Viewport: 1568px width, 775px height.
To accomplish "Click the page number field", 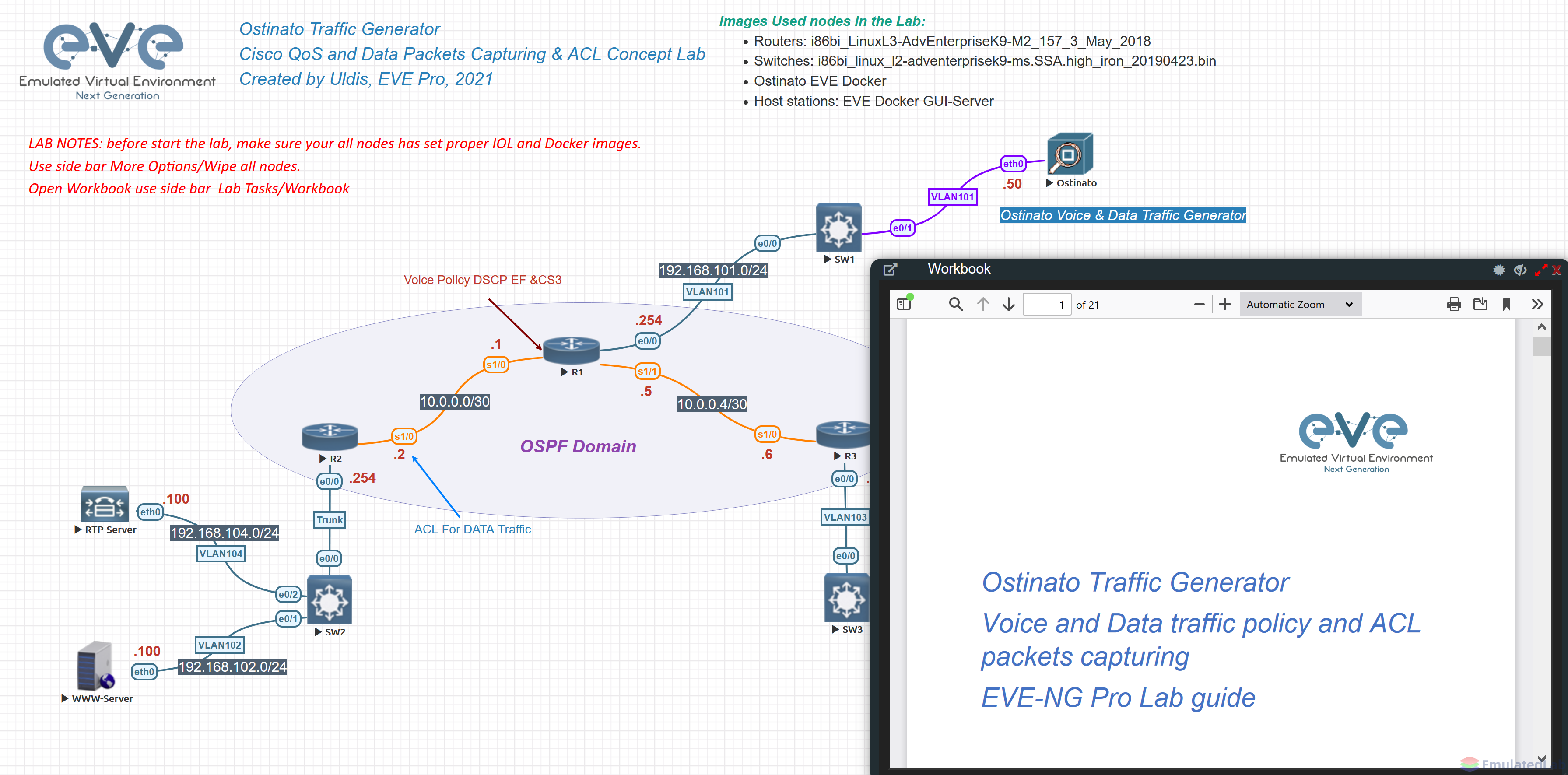I will [1046, 305].
